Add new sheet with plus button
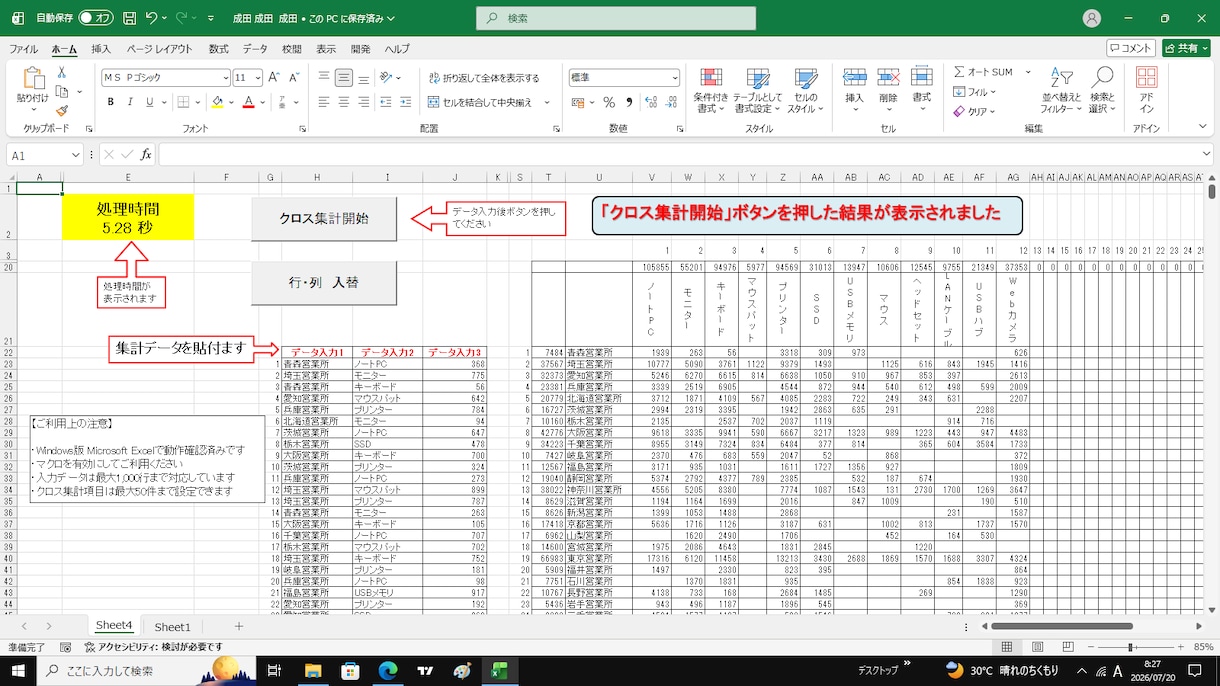 coord(238,626)
